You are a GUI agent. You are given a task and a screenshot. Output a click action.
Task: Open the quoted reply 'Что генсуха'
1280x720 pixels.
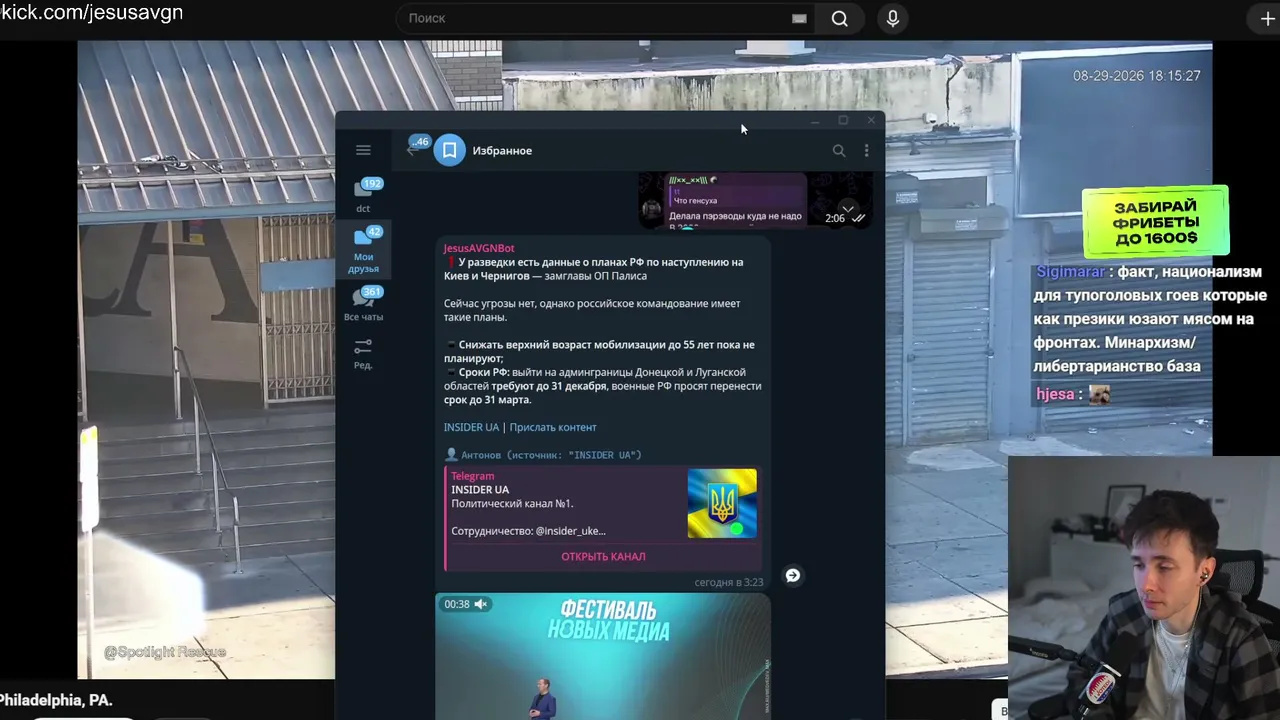click(738, 196)
